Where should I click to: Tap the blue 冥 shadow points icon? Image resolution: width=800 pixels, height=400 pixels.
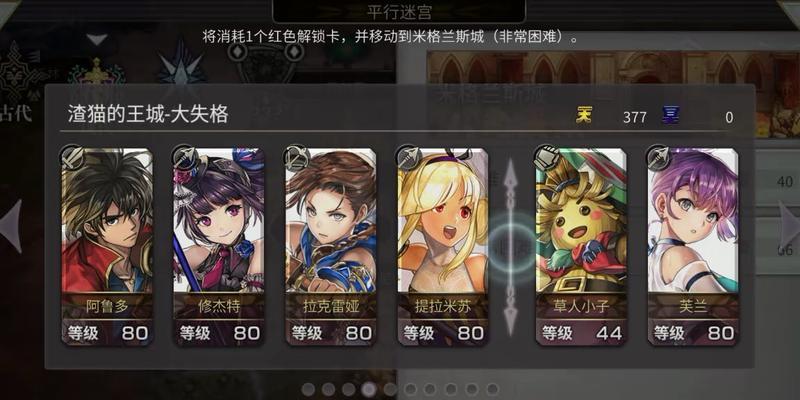(x=670, y=116)
